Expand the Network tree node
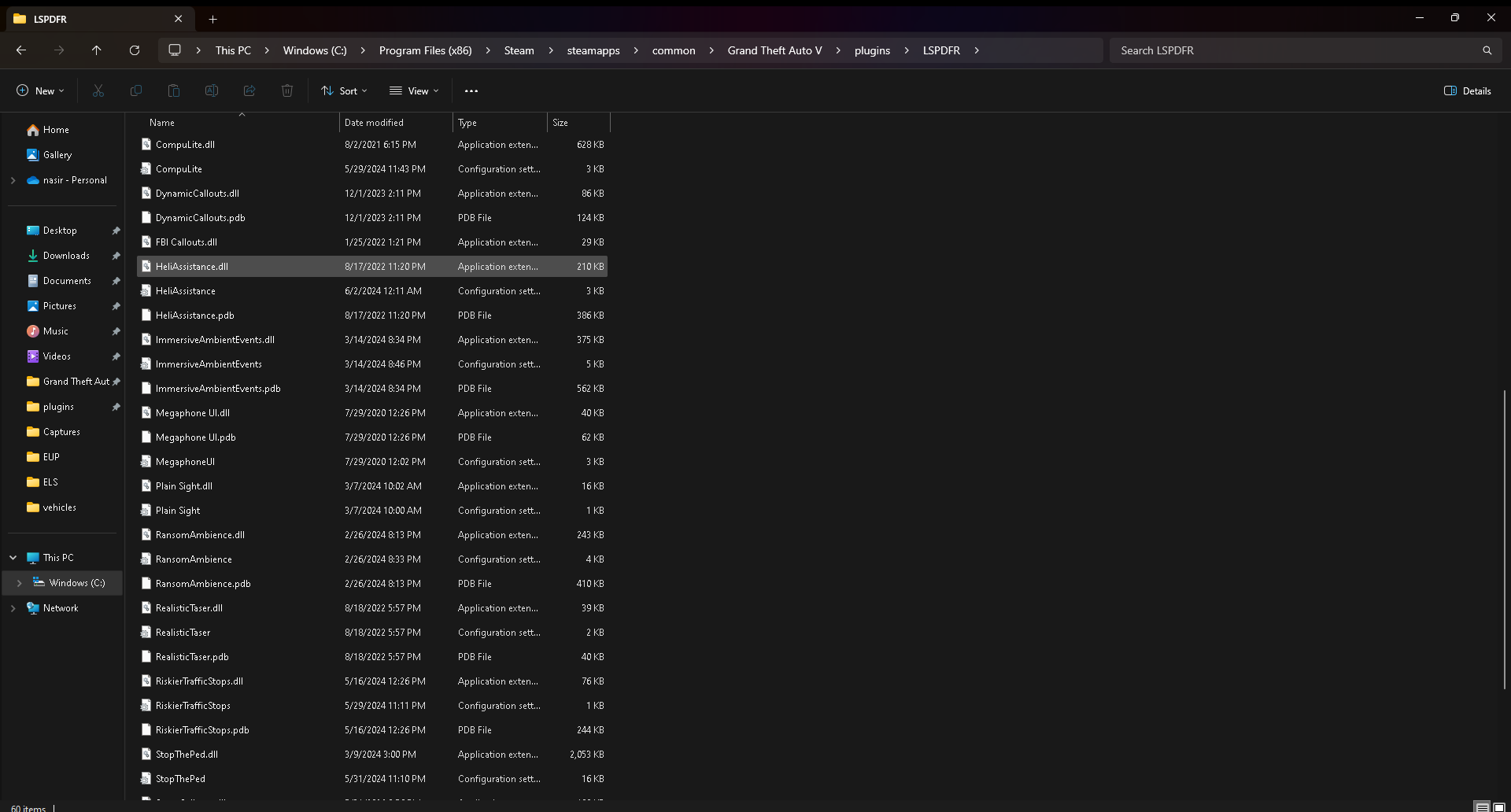1511x812 pixels. point(13,608)
